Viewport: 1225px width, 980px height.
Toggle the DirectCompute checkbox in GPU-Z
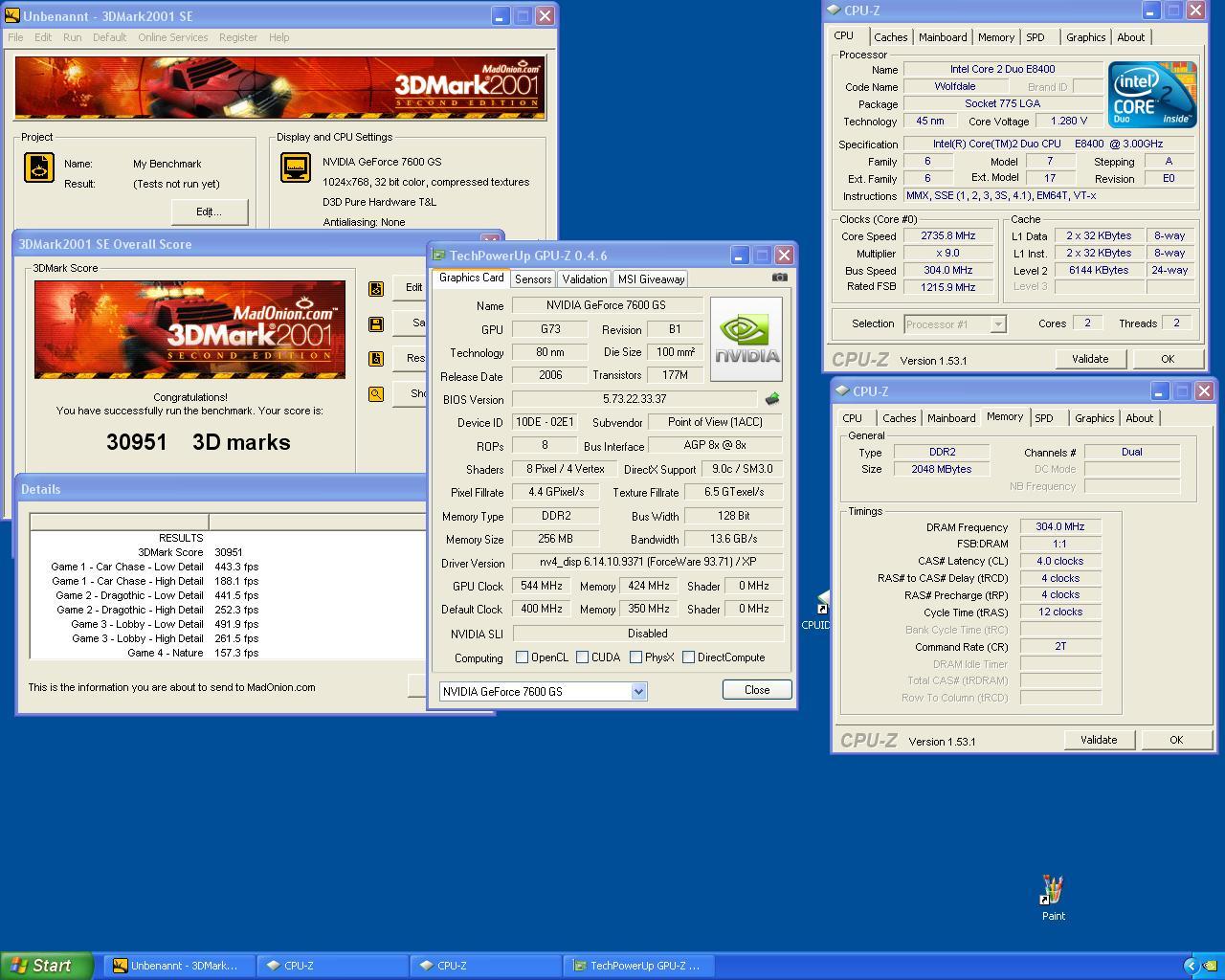tap(688, 657)
